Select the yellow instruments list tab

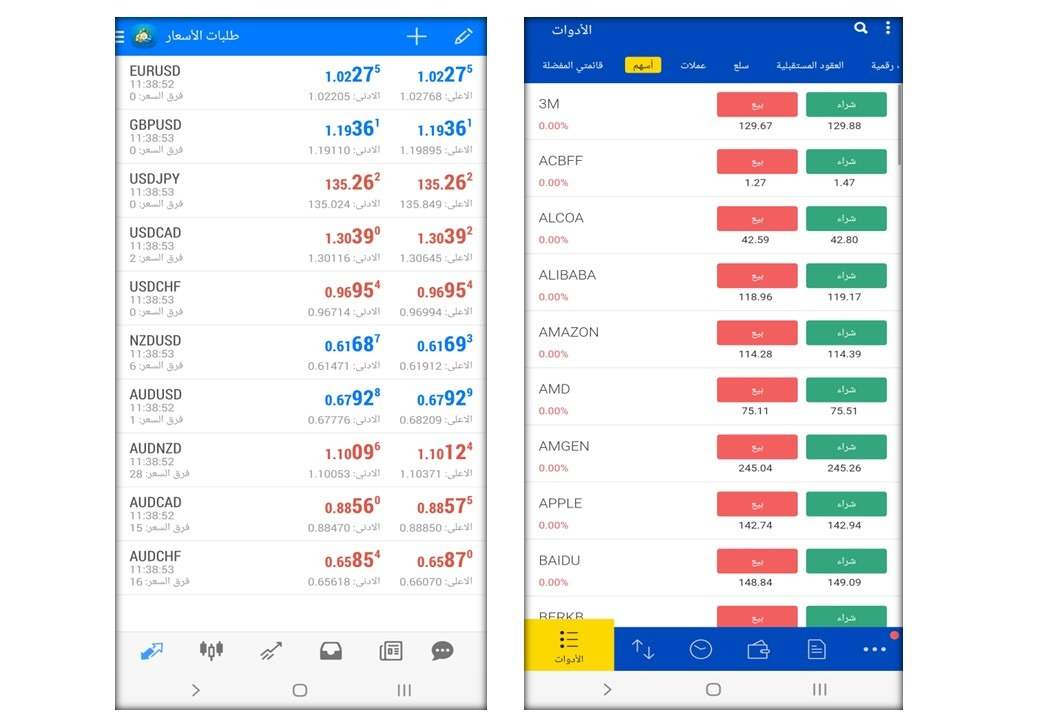[x=569, y=645]
